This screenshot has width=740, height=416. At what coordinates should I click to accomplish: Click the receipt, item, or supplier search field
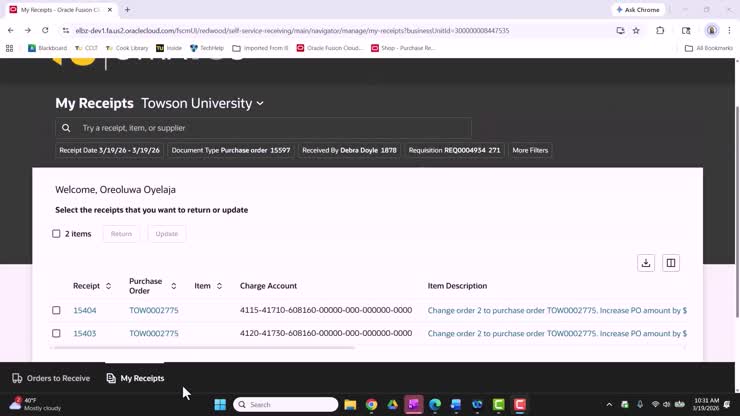[263, 128]
